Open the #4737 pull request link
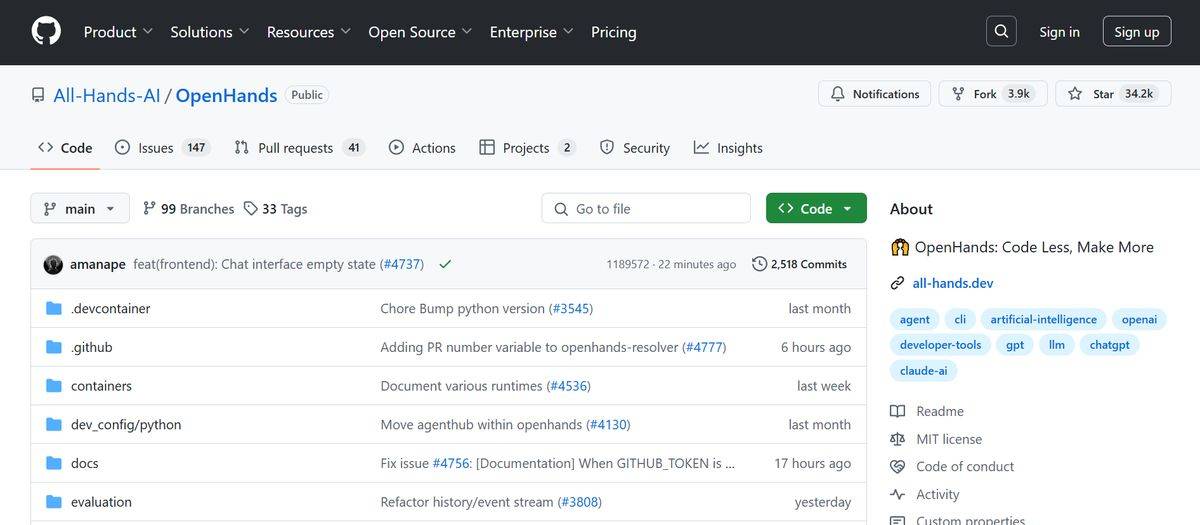Viewport: 1200px width, 525px height. coord(402,264)
